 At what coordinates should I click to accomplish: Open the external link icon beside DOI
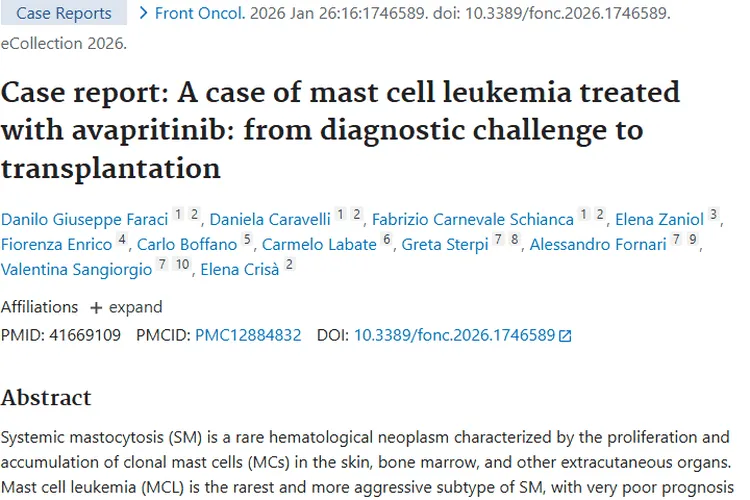pos(565,336)
